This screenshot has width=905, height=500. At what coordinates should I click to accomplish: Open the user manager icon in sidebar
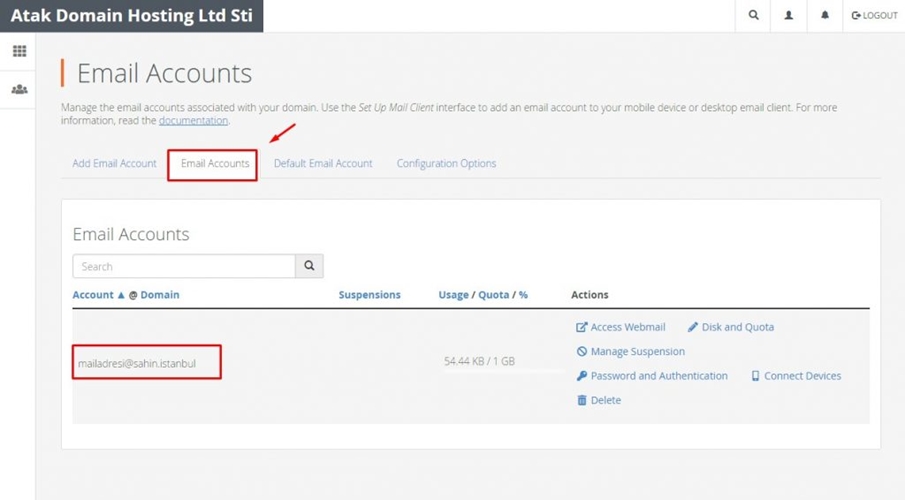tap(19, 89)
